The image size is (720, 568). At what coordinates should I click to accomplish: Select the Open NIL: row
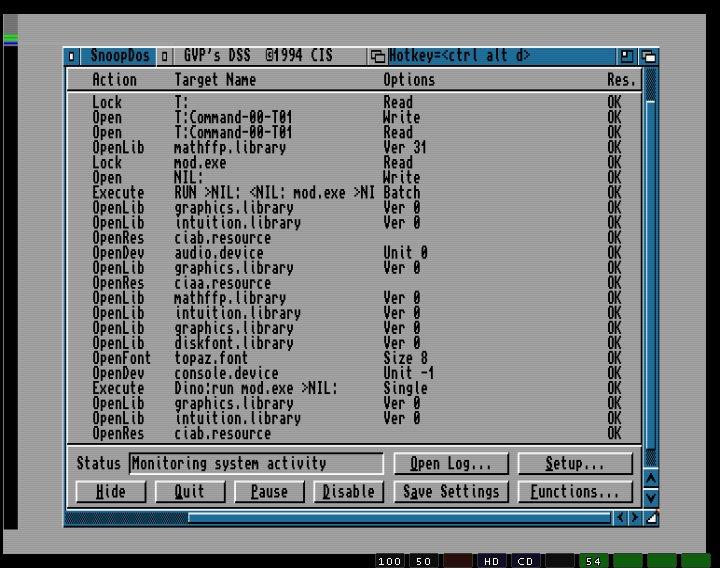tap(354, 177)
